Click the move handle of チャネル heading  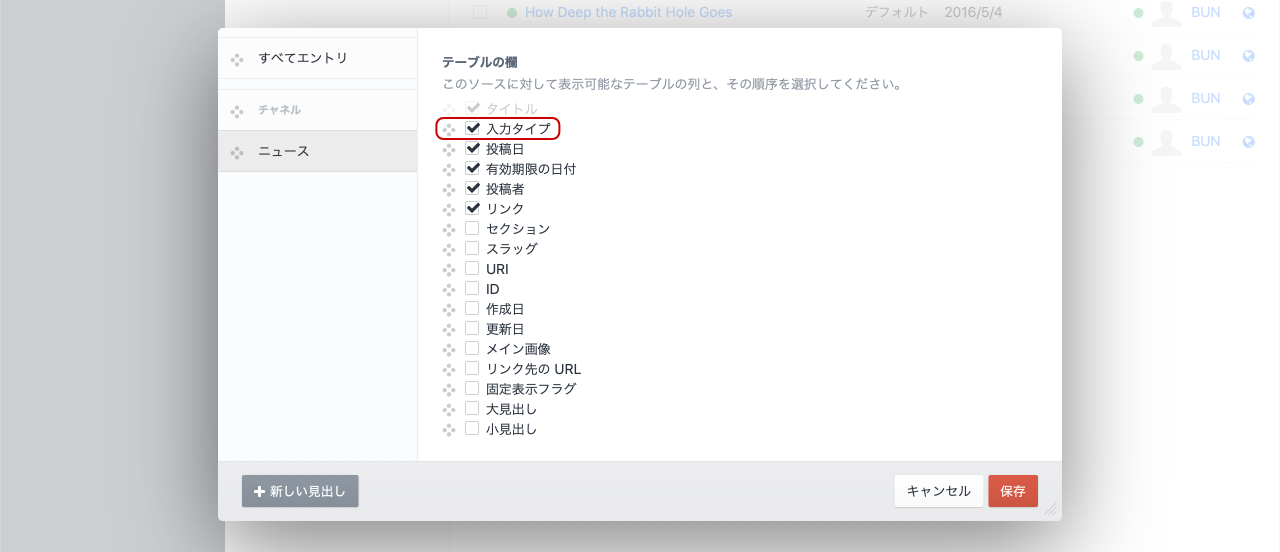coord(237,111)
